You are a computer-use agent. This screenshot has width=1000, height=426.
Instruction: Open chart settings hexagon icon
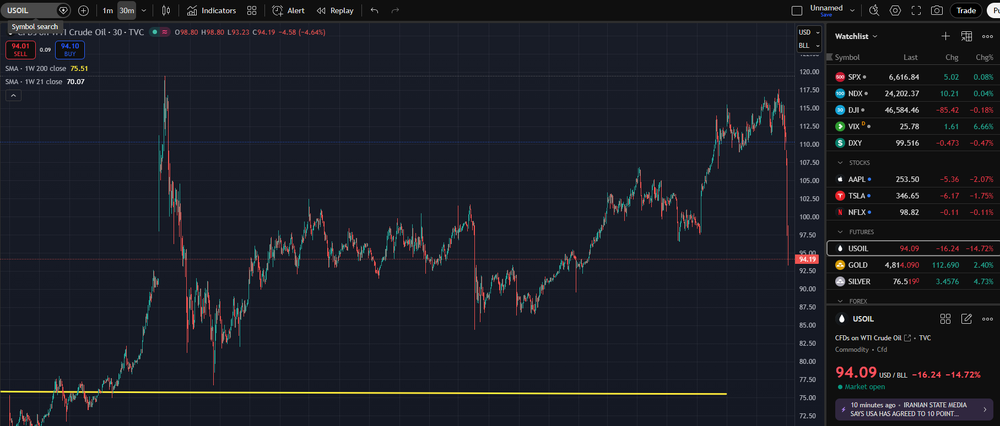895,10
